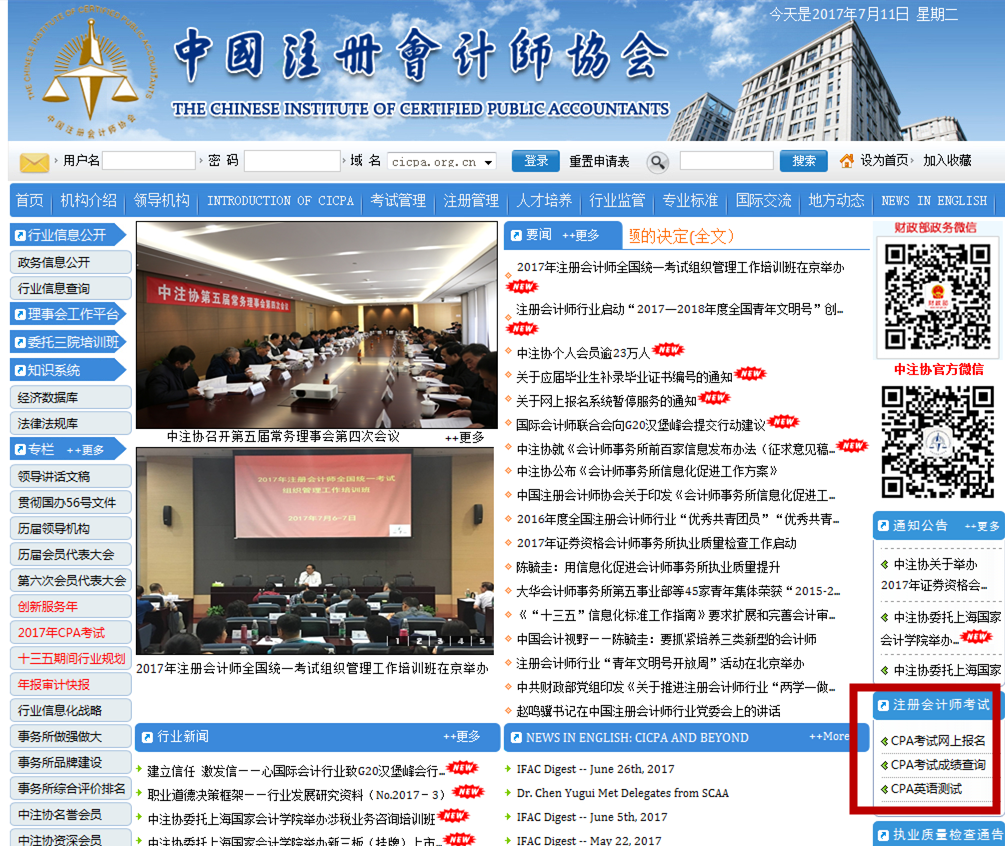Expand 更多 in the 通知公告 header

pyautogui.click(x=981, y=526)
